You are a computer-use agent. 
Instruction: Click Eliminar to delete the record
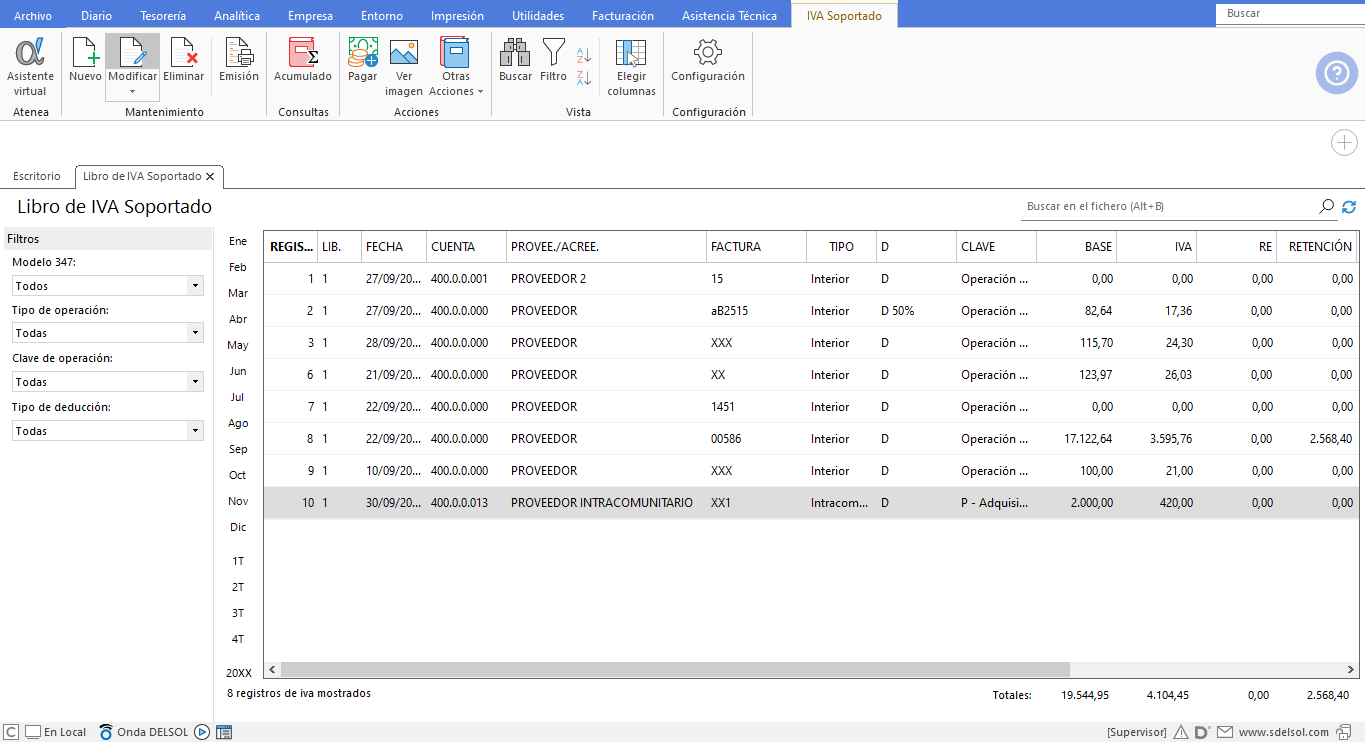tap(183, 61)
